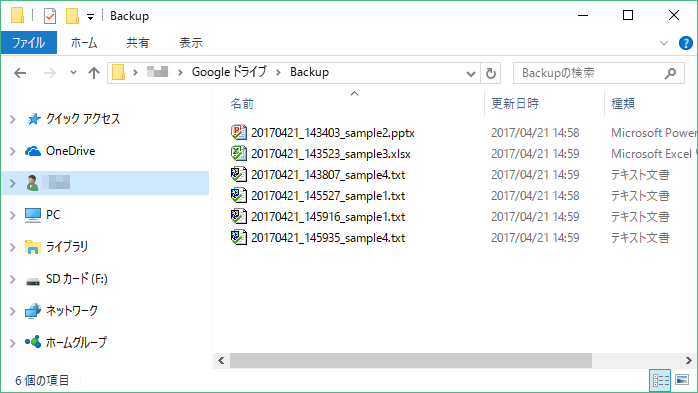Screen dimensions: 698x393
Task: Select ネットワーク in navigation pane
Action: click(72, 311)
